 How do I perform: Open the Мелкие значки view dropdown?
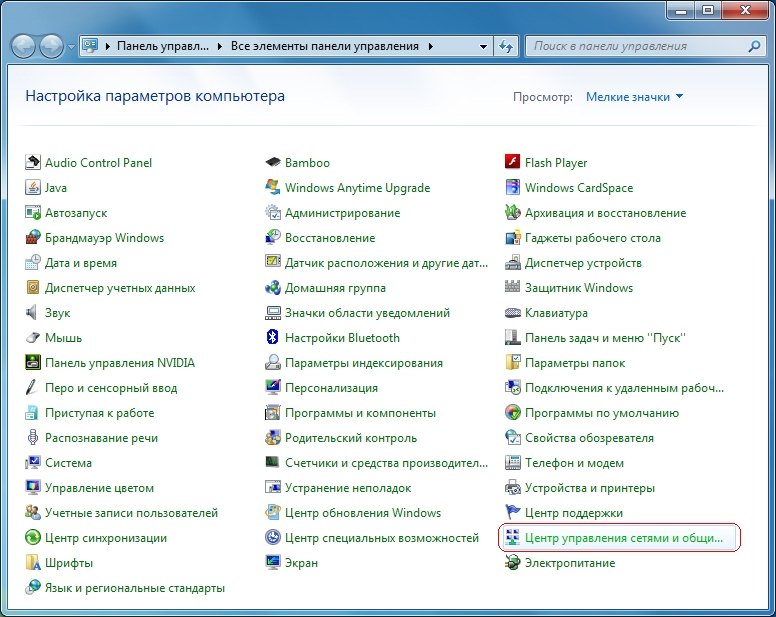tap(634, 97)
